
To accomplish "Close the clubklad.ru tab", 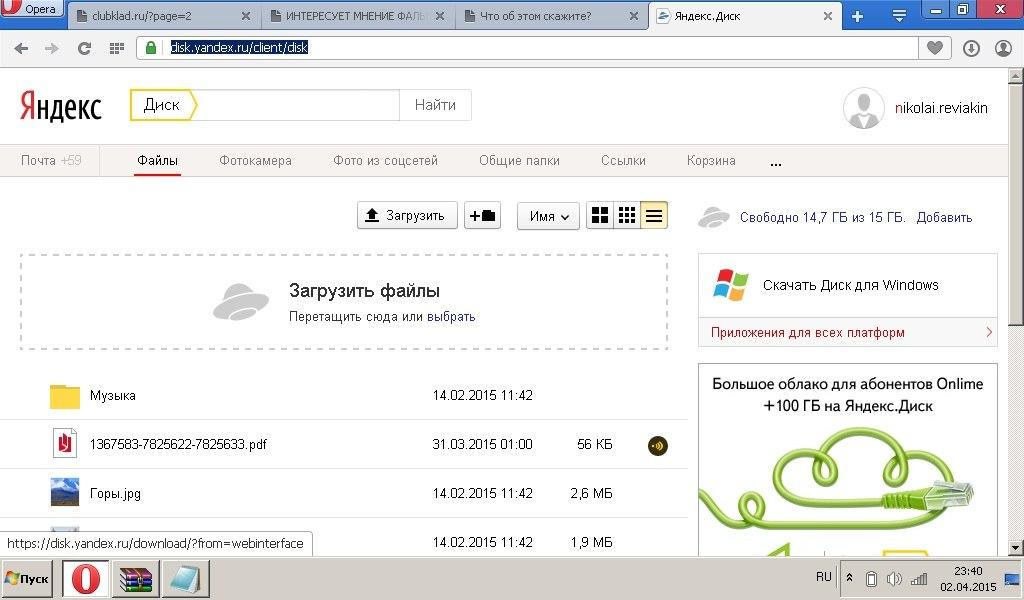I will 246,16.
